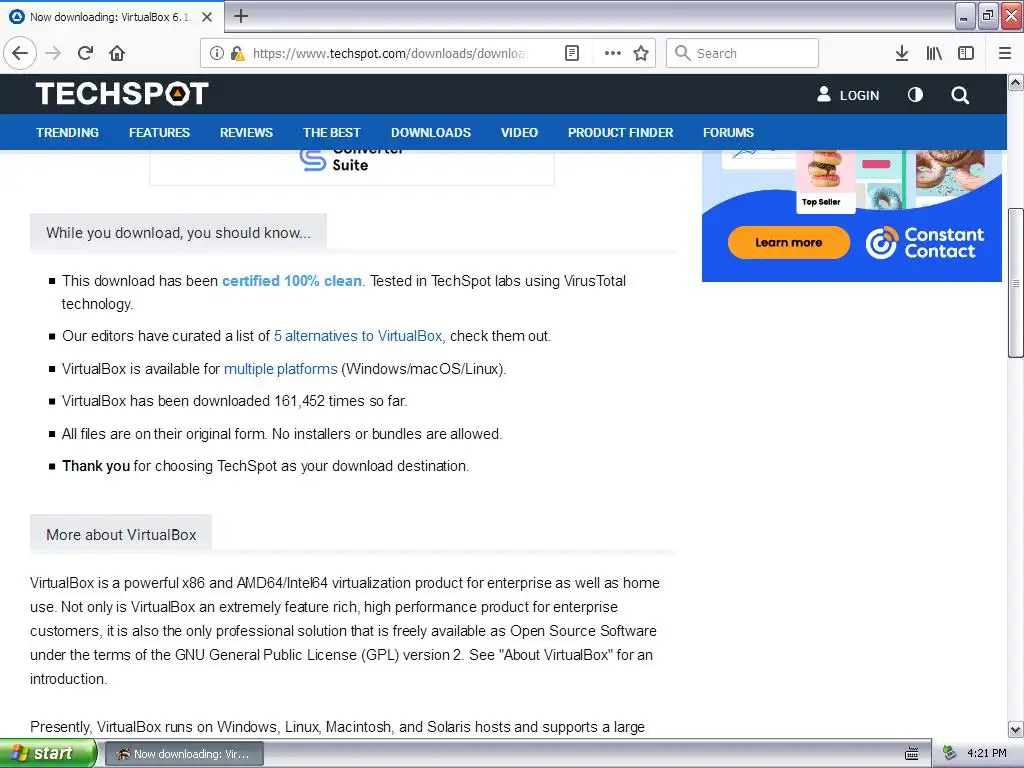Select the 'Now downloading: VirtualBox' tab
Viewport: 1024px width, 768px height.
pos(111,17)
